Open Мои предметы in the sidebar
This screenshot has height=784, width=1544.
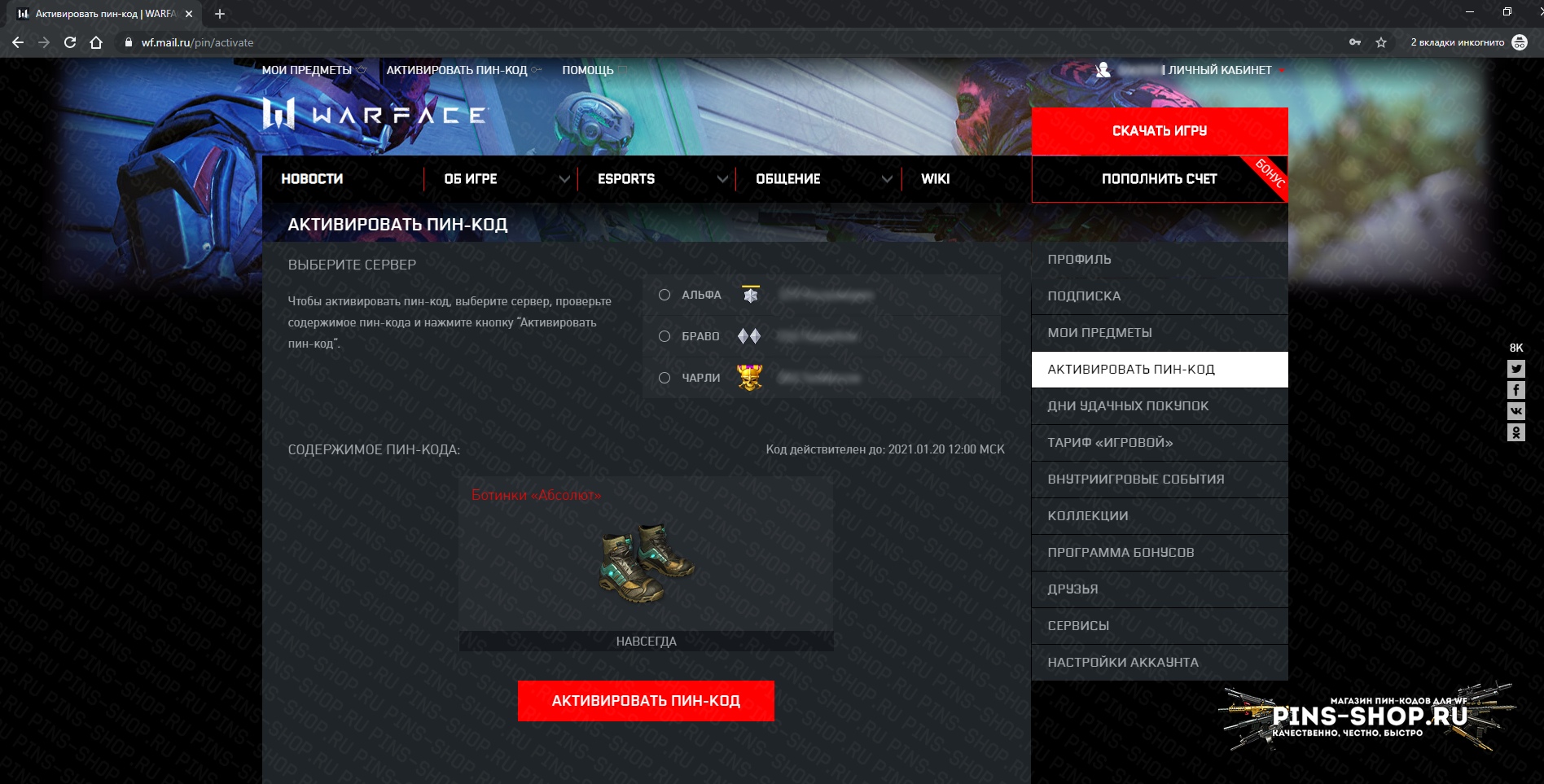(1160, 333)
